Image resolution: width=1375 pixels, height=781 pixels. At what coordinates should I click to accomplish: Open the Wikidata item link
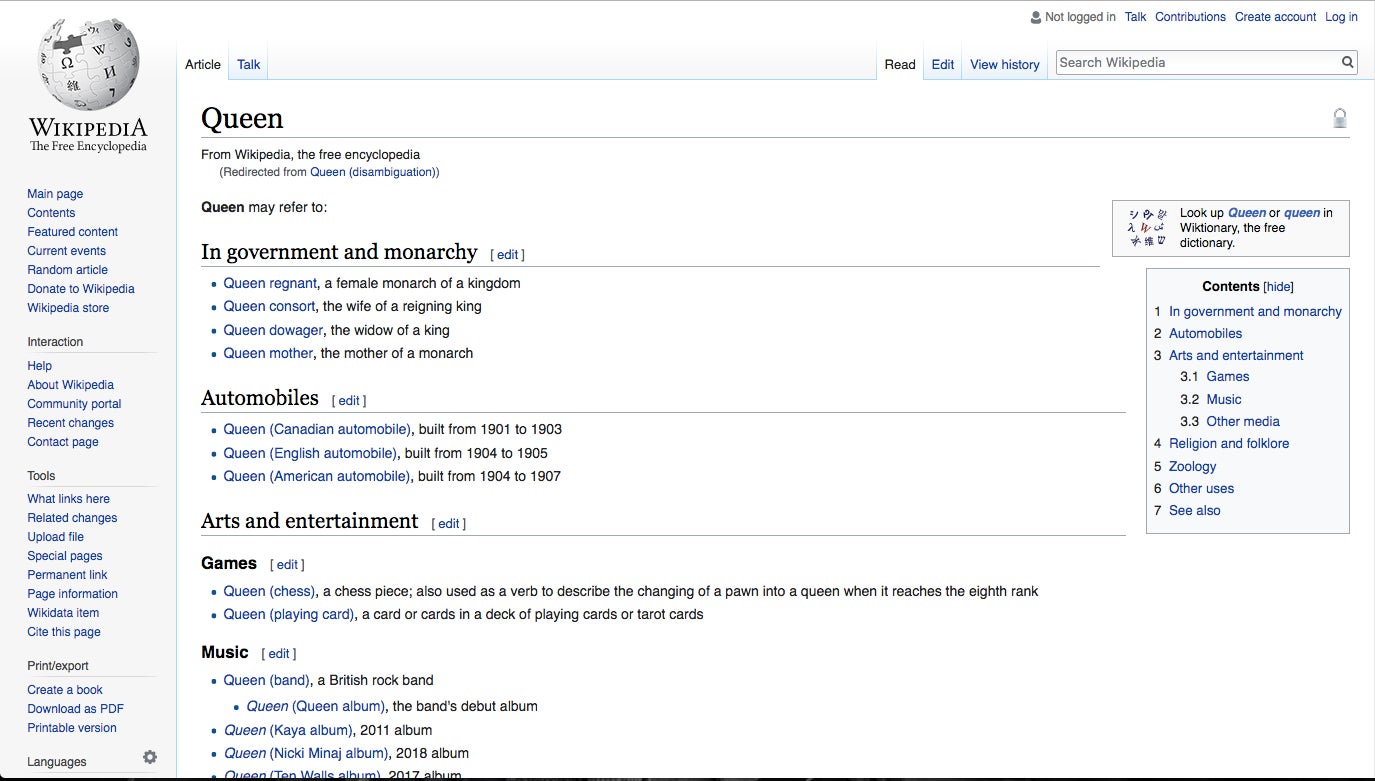point(63,613)
